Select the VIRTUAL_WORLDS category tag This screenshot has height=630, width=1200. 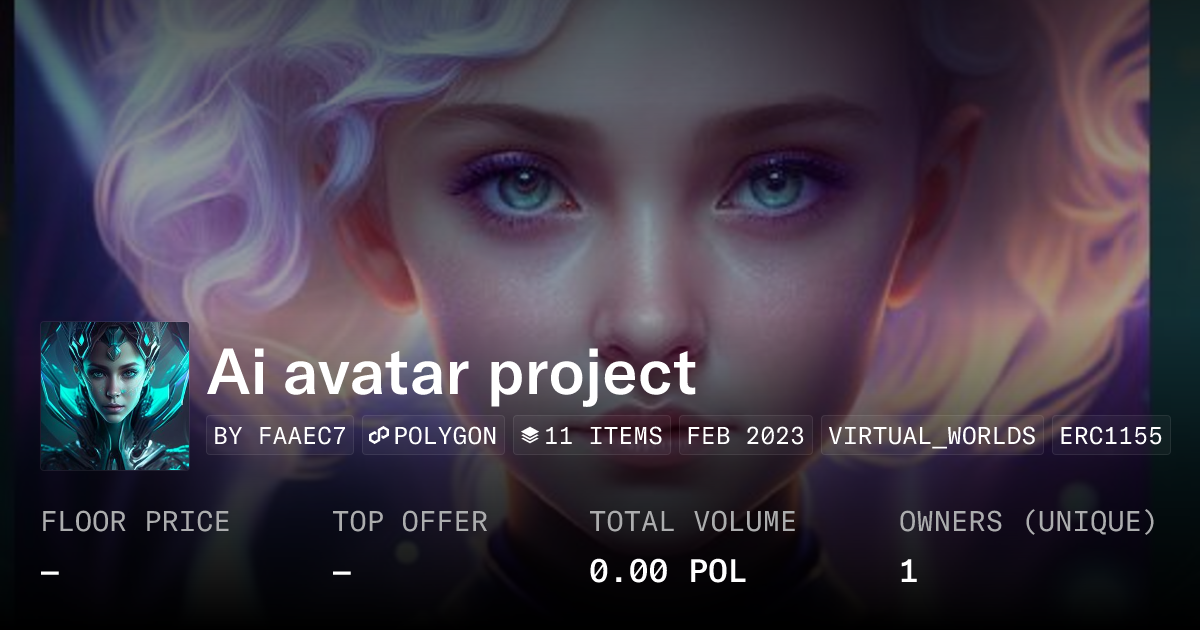tap(932, 436)
